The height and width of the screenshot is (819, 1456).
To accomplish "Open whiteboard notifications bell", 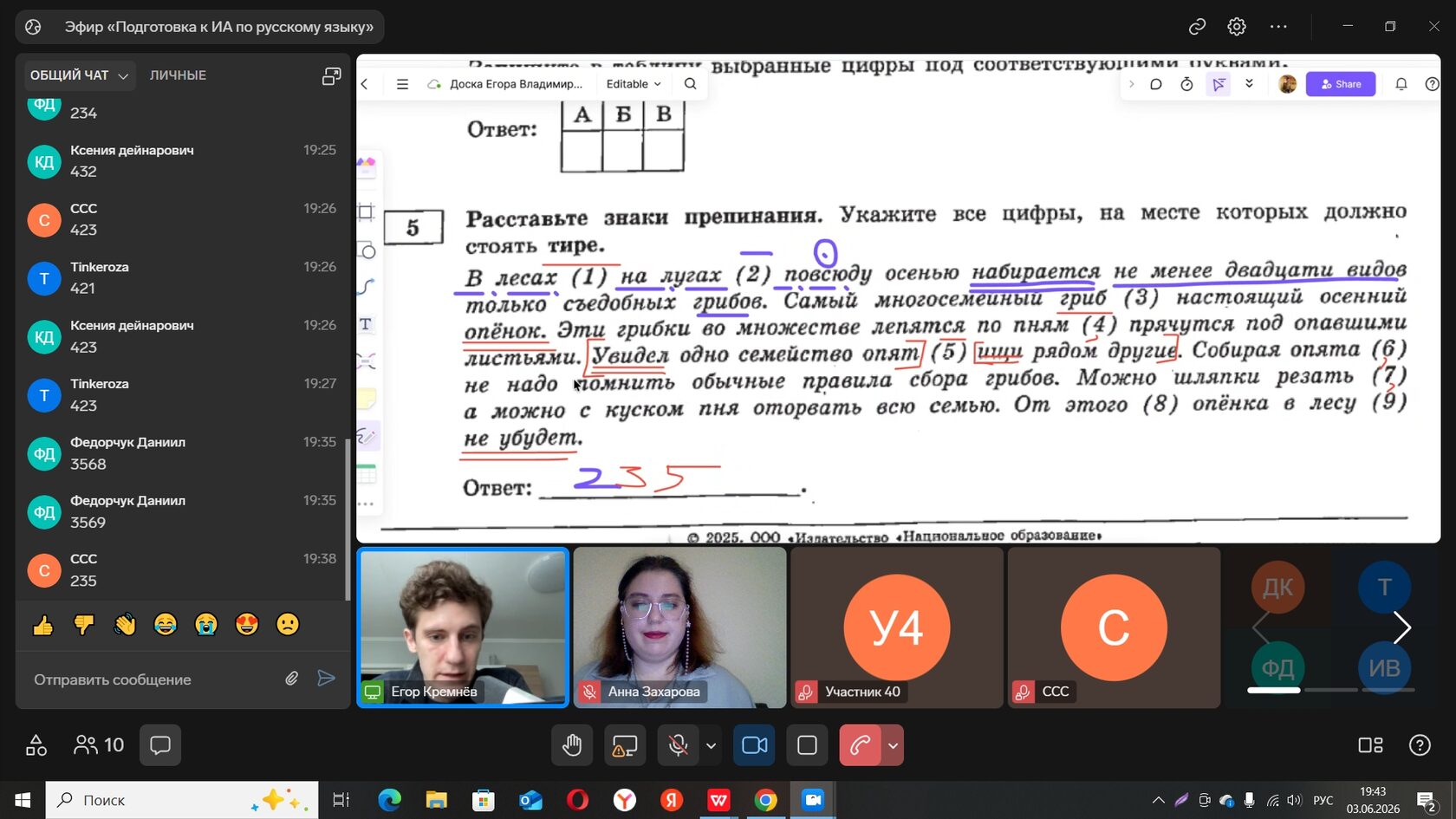I will 1401,84.
